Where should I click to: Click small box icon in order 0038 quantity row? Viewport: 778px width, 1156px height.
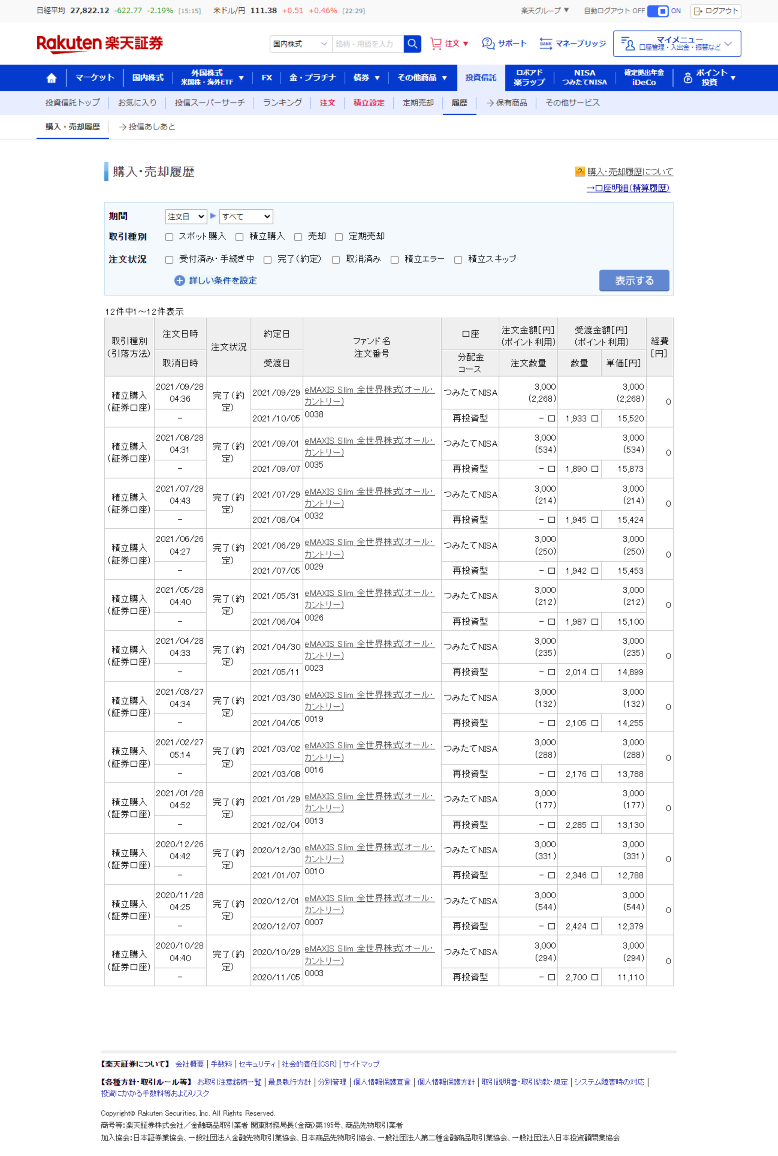pyautogui.click(x=551, y=418)
